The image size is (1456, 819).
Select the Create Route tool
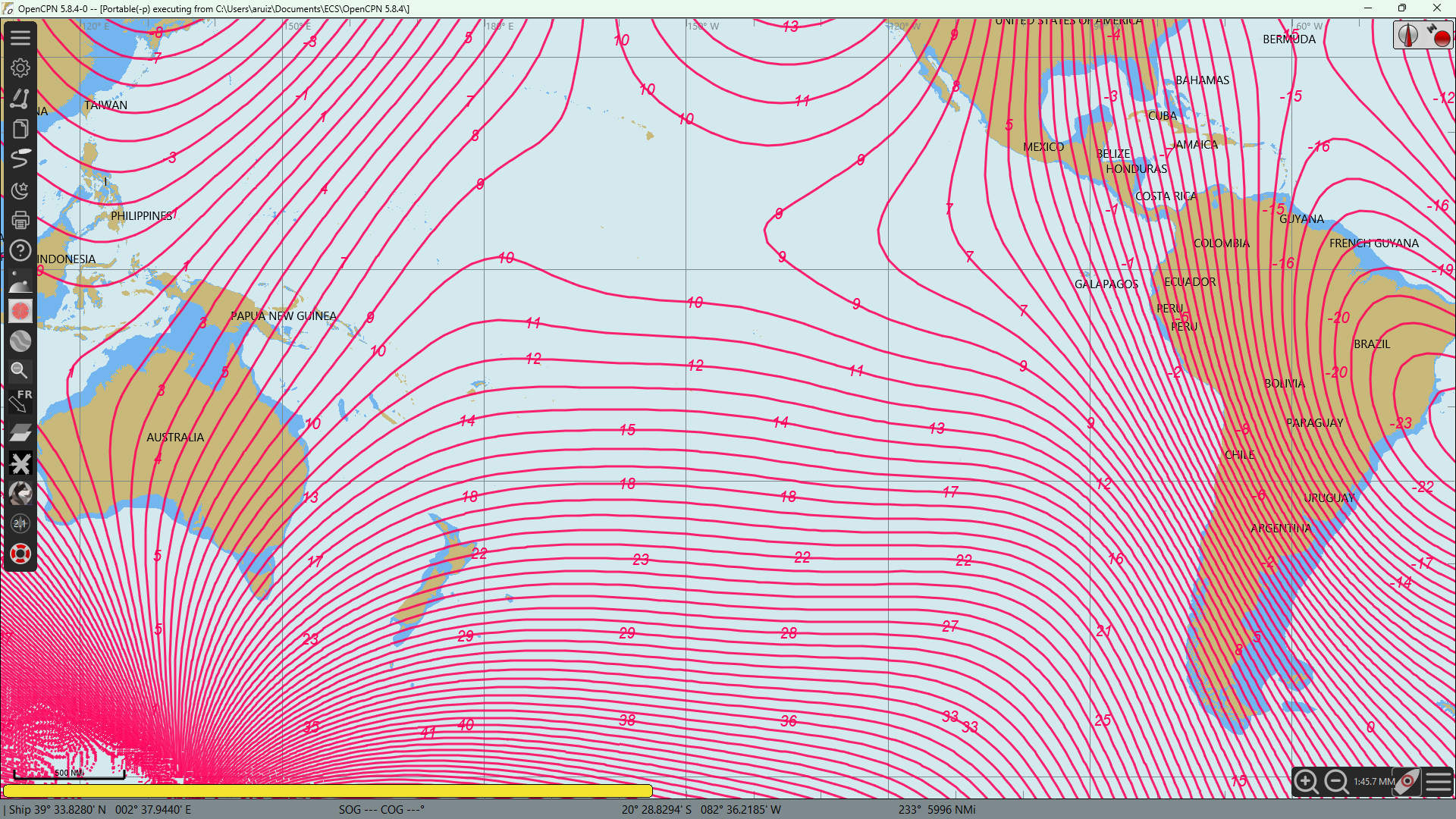tap(20, 98)
